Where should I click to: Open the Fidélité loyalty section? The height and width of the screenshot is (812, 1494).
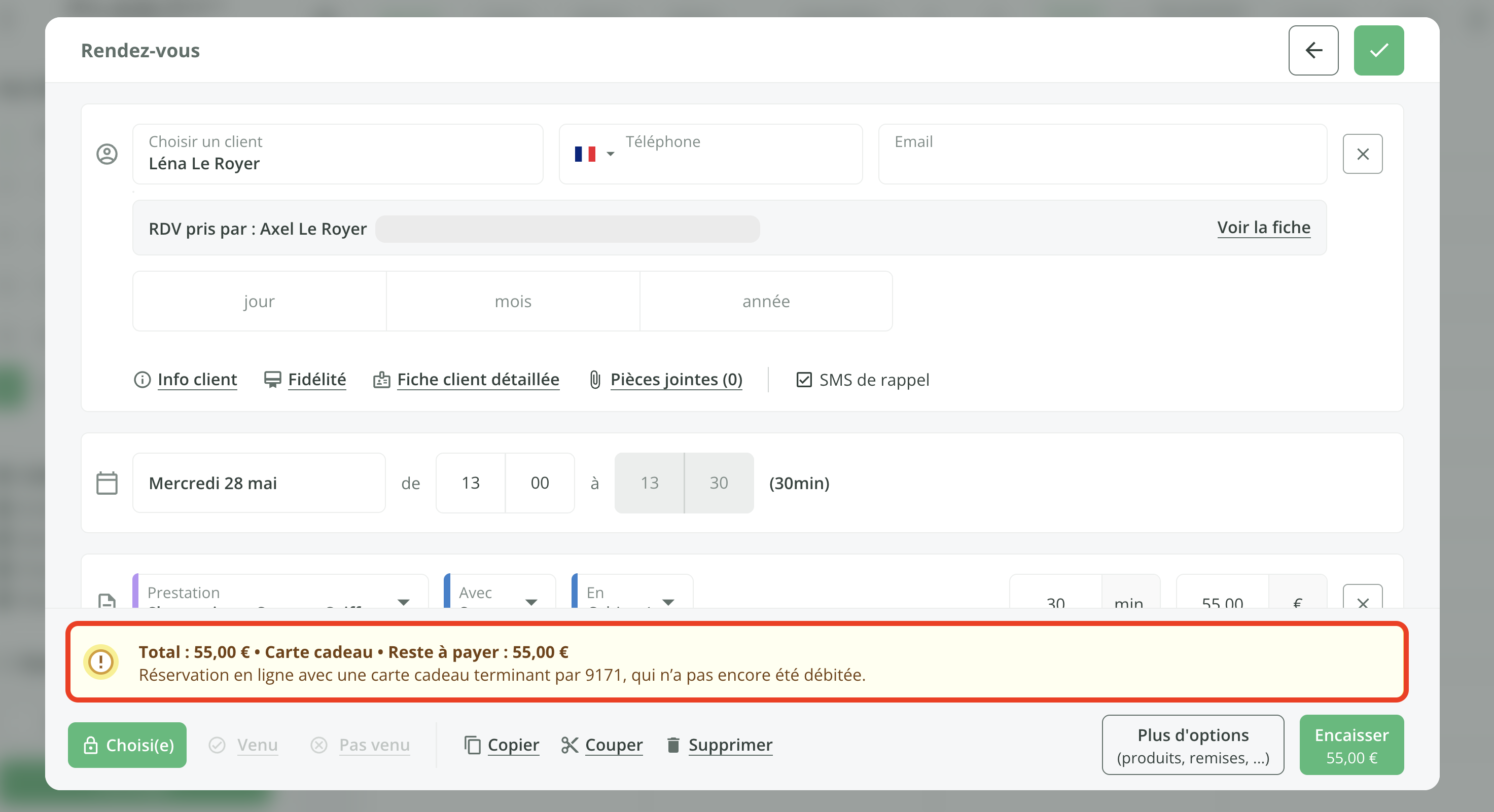(316, 380)
